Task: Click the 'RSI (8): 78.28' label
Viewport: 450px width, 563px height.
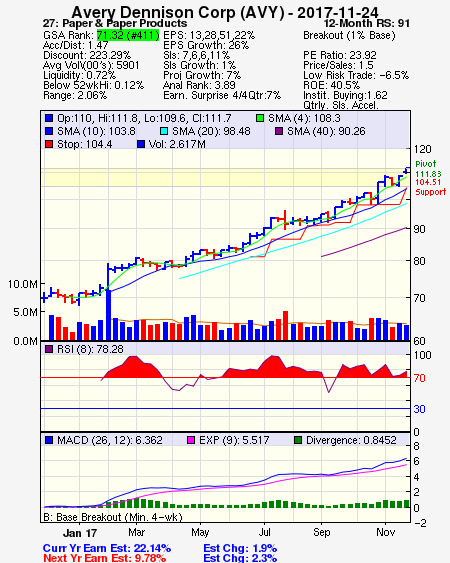Action: click(90, 349)
